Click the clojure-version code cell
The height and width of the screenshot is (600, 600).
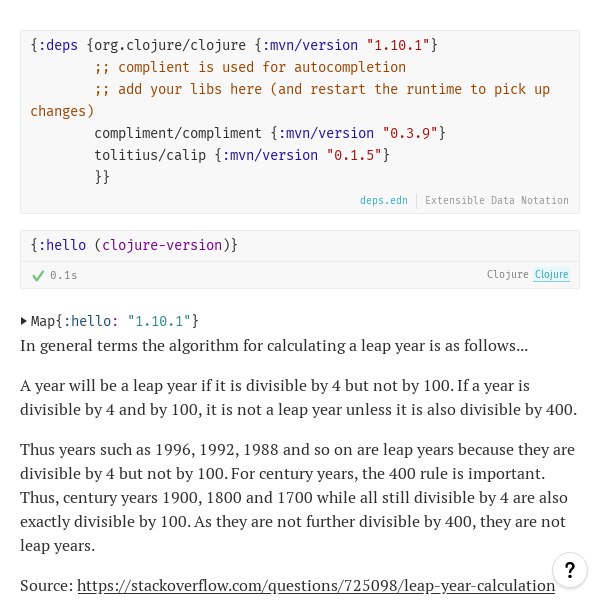pos(135,245)
